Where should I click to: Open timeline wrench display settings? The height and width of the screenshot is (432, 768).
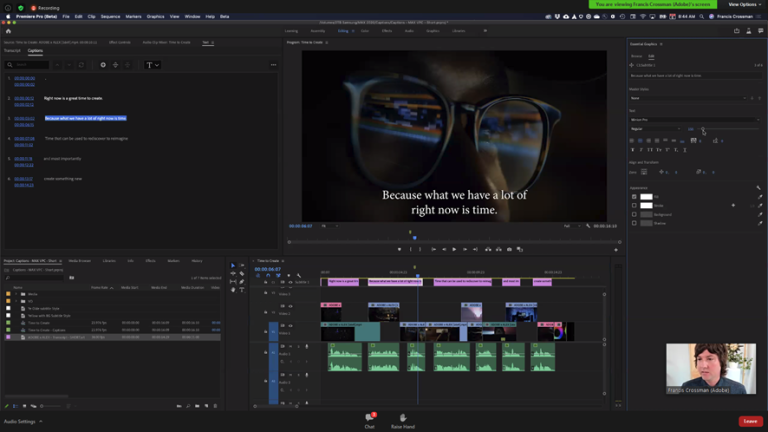[x=299, y=275]
